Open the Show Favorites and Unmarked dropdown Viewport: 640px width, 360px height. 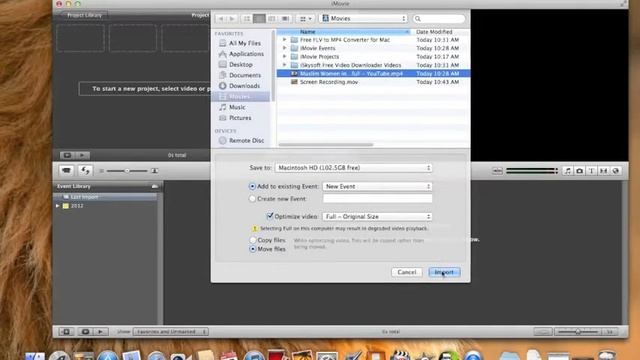pos(171,332)
